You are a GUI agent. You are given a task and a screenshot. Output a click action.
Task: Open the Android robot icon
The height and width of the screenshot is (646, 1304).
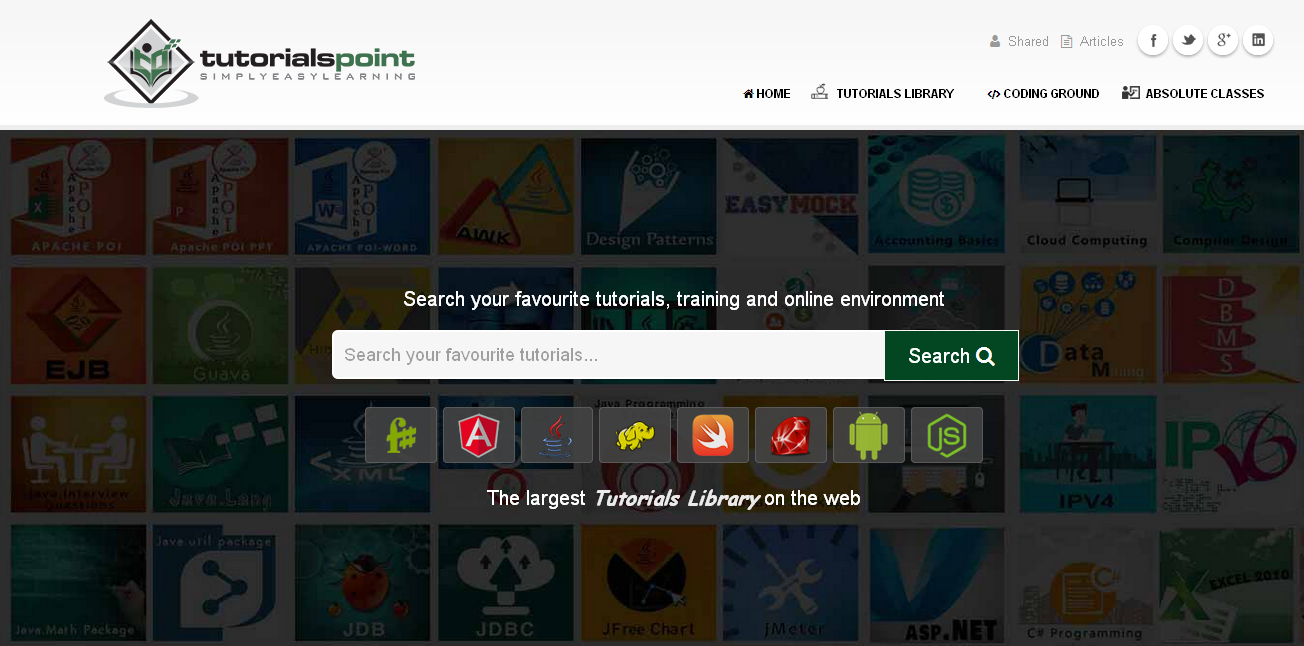pos(869,435)
